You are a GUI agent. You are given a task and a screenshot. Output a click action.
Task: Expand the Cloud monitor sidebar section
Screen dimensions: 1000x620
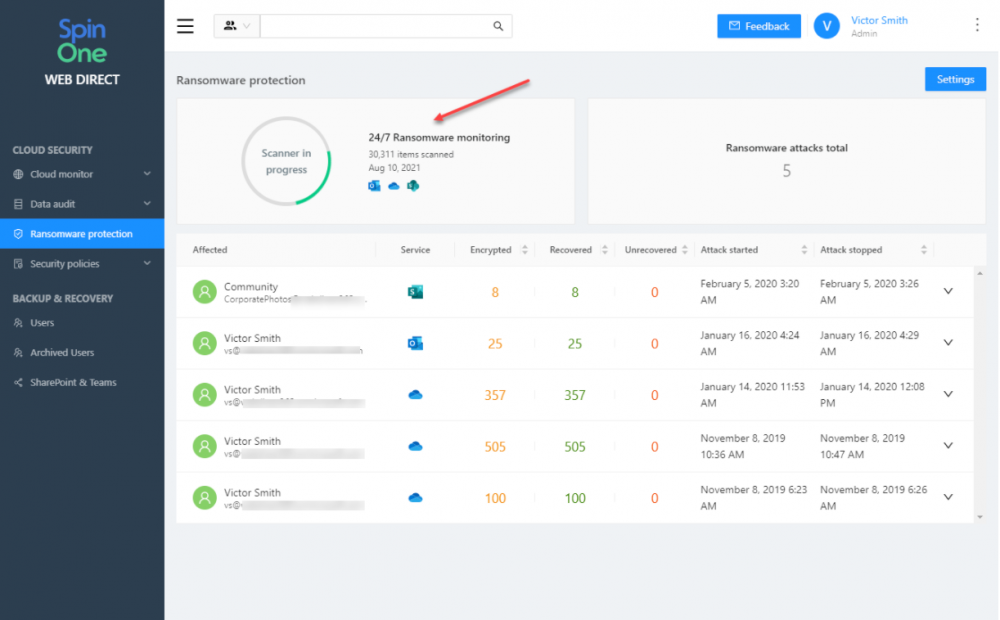82,174
